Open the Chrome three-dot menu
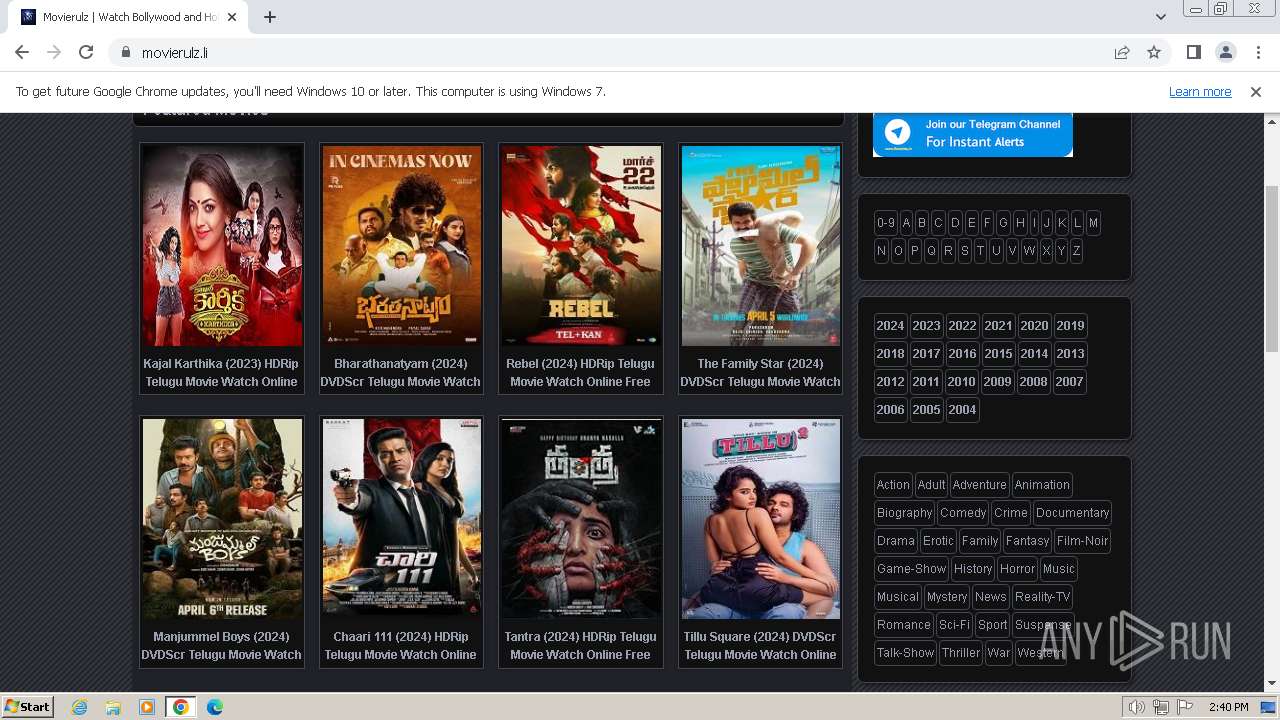Image resolution: width=1280 pixels, height=720 pixels. tap(1257, 52)
